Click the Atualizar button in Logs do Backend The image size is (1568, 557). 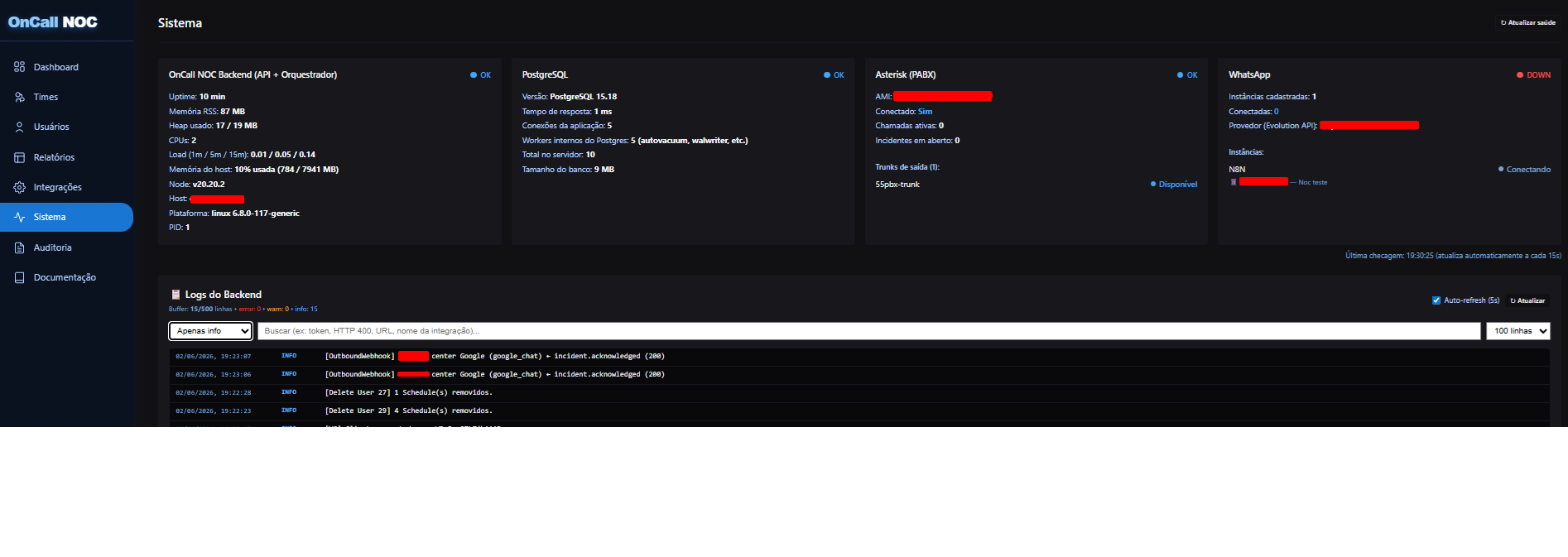click(x=1527, y=300)
